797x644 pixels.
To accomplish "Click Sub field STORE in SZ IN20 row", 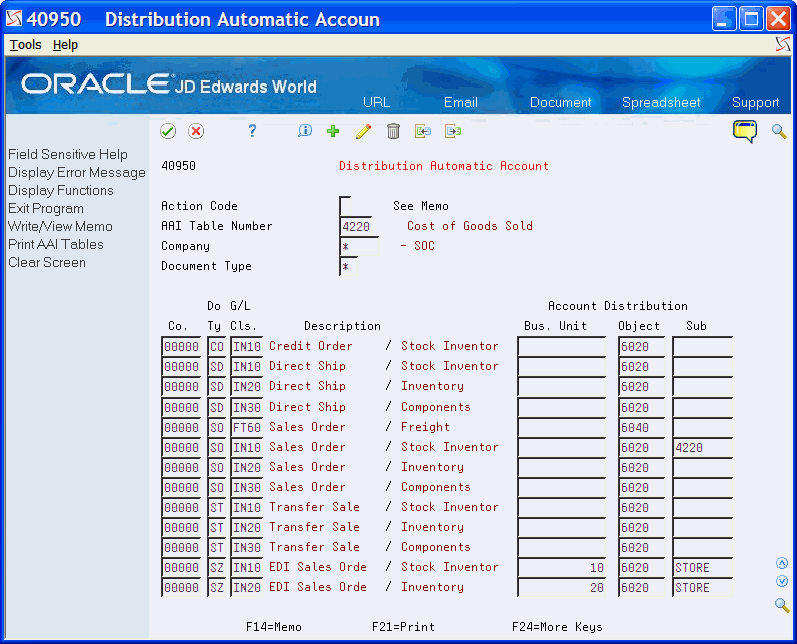I will [x=702, y=588].
